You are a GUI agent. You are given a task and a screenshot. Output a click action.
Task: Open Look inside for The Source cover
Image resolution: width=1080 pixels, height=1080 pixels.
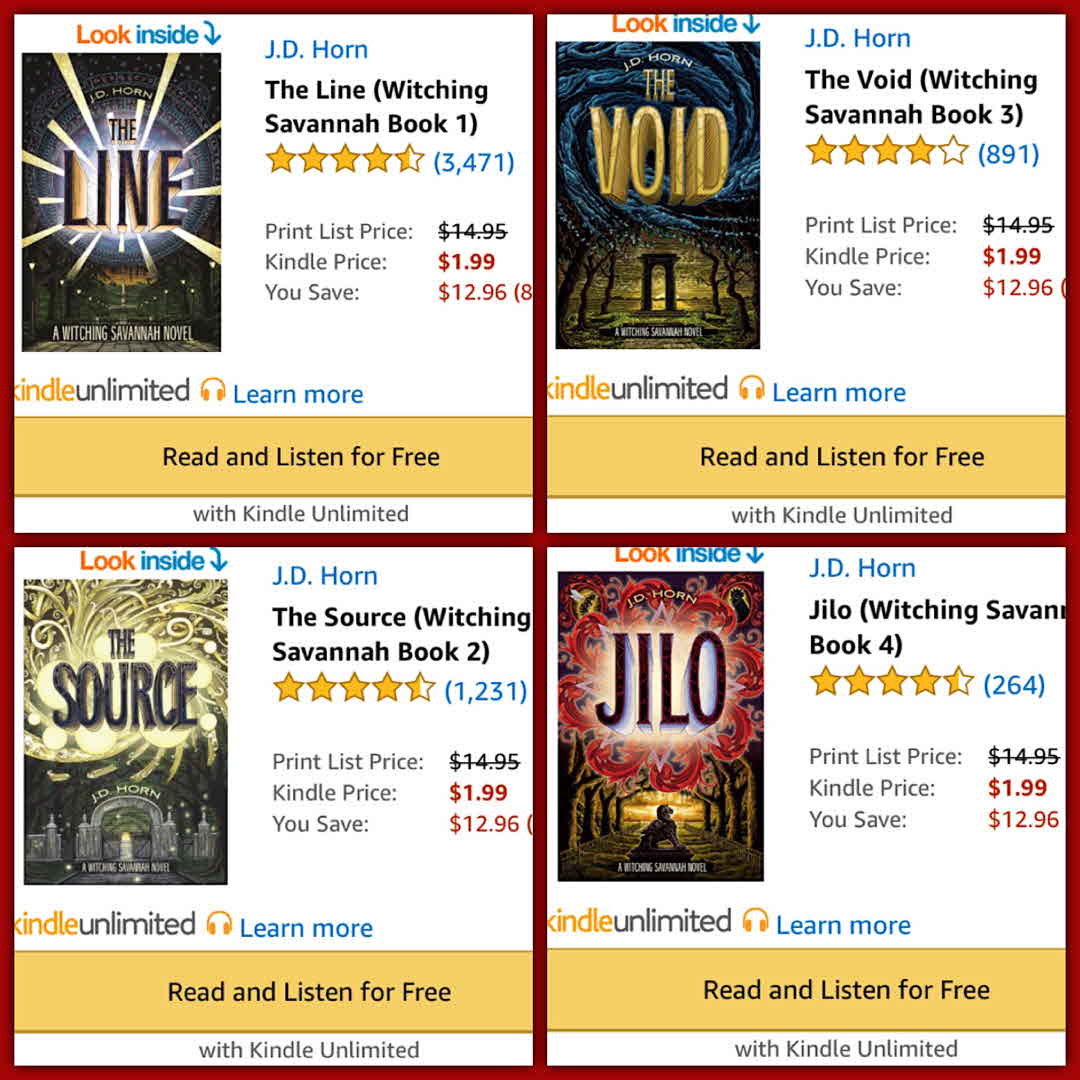(153, 561)
